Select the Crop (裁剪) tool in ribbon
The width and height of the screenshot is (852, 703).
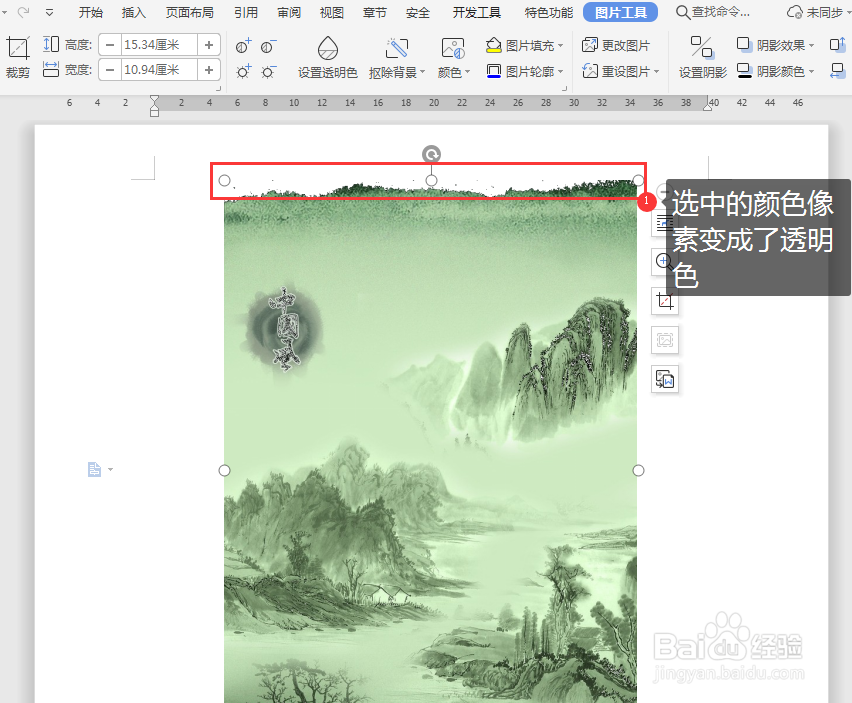(17, 58)
